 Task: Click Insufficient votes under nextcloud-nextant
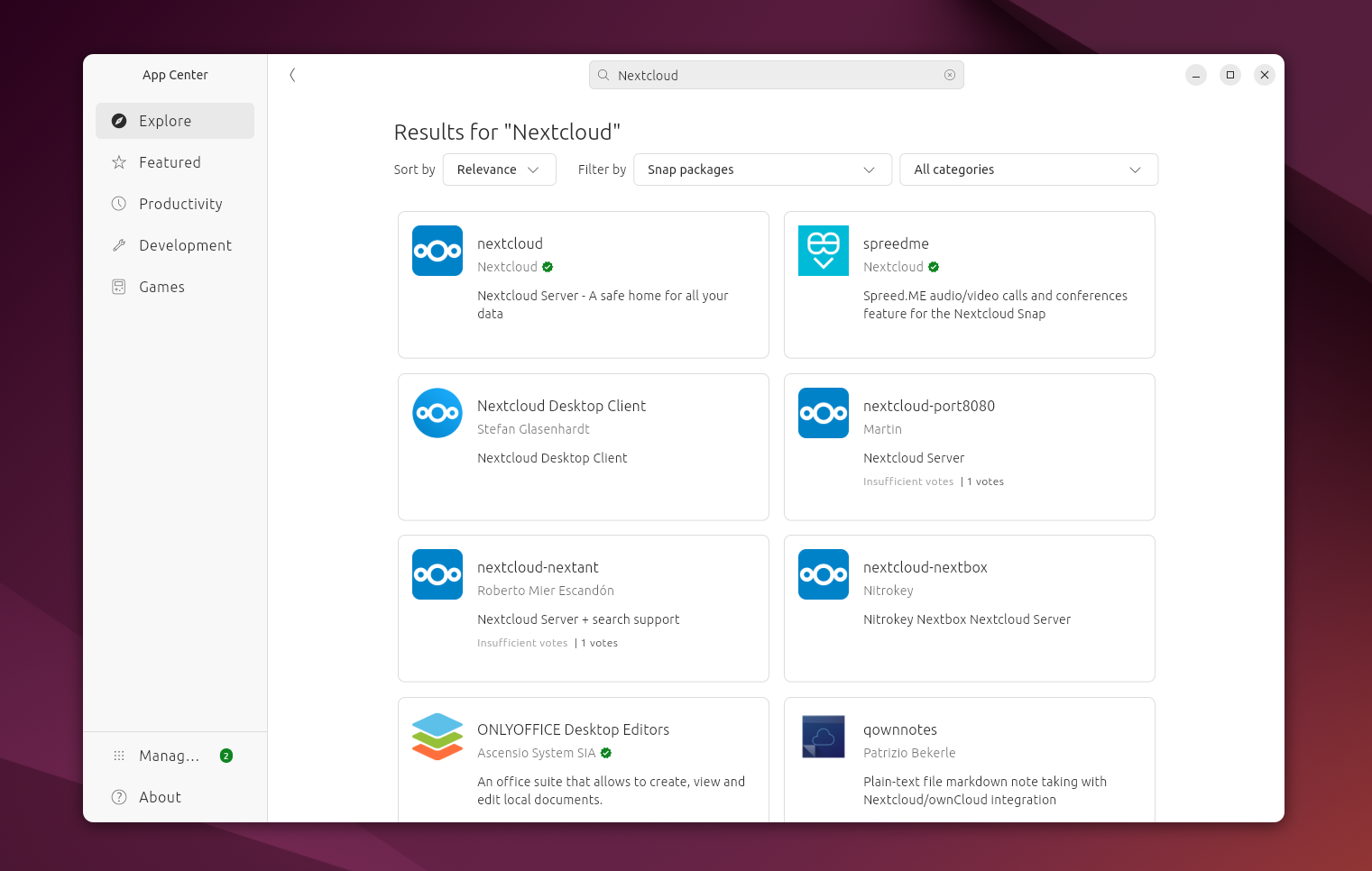tap(522, 643)
